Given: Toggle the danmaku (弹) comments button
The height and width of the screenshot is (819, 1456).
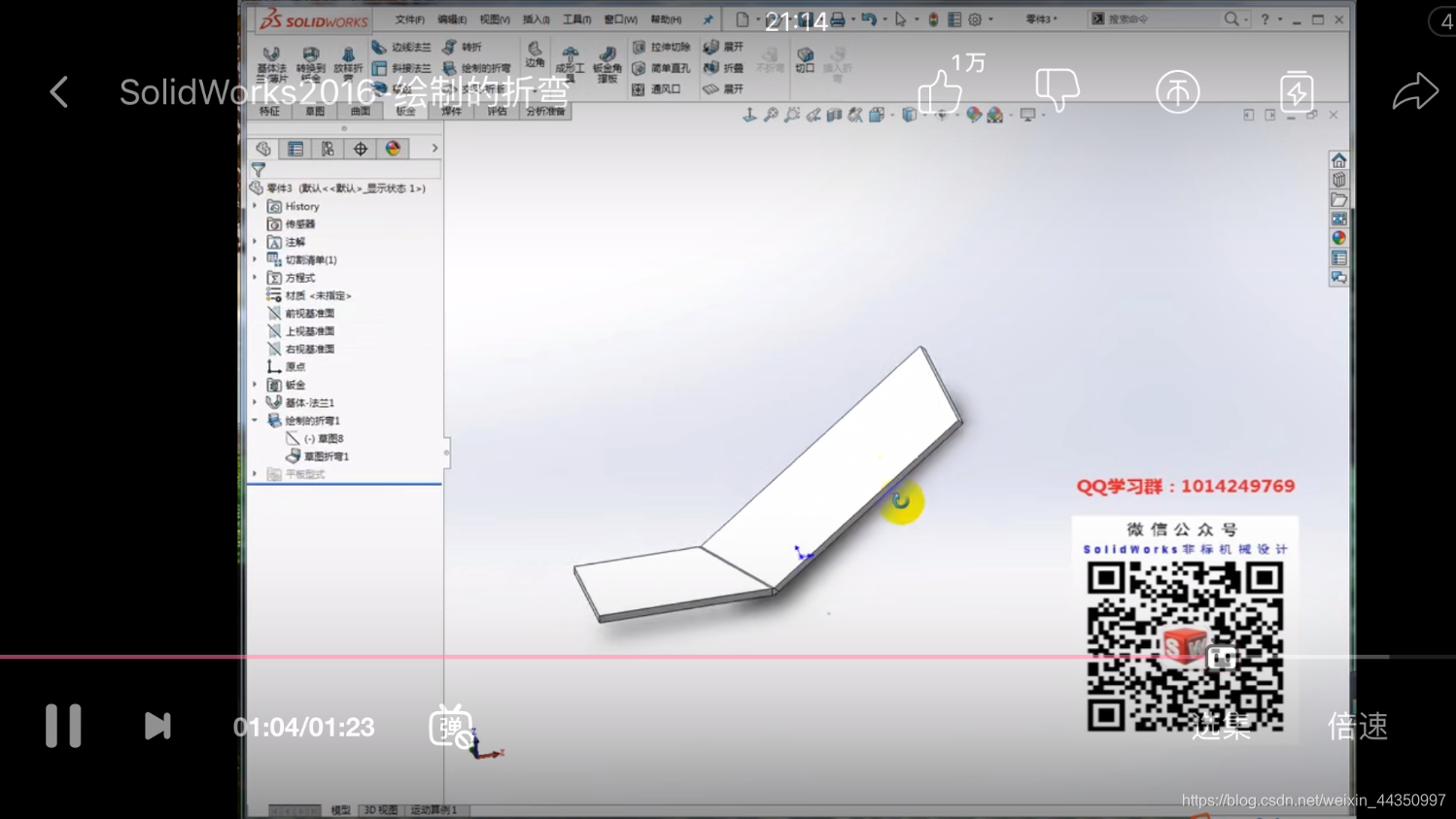Looking at the screenshot, I should [x=451, y=727].
